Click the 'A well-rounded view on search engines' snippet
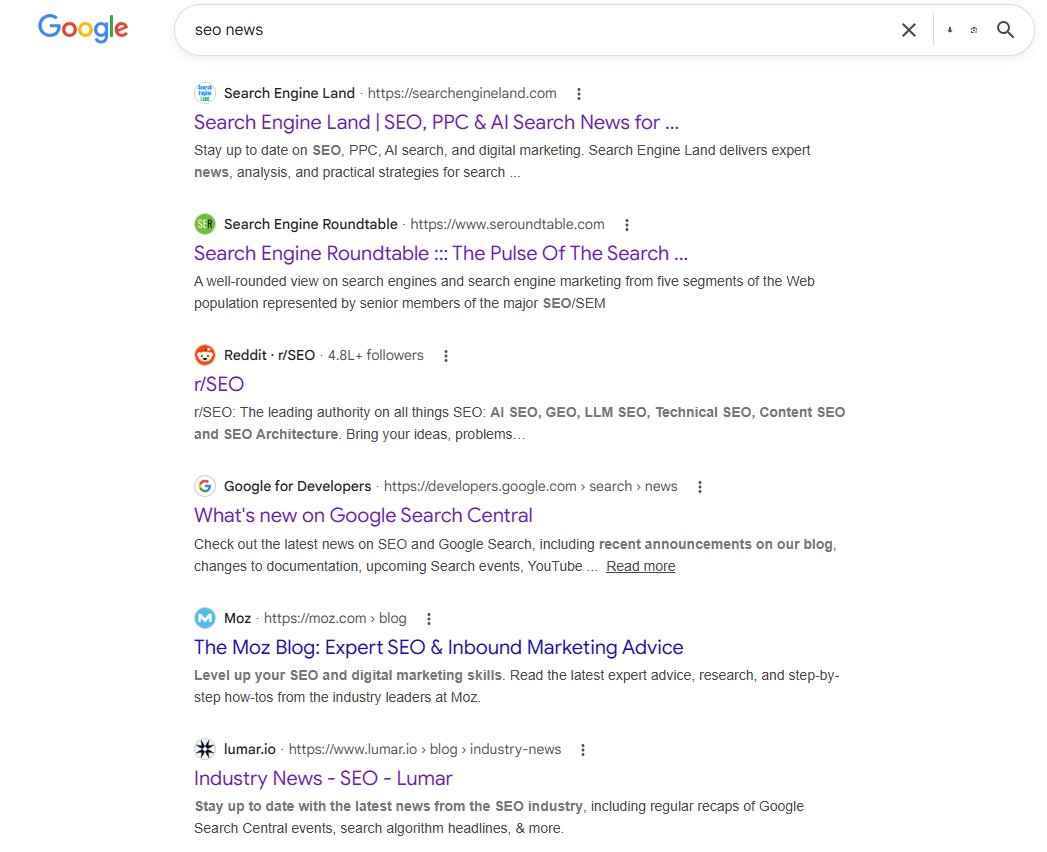The height and width of the screenshot is (852, 1047). coord(504,292)
